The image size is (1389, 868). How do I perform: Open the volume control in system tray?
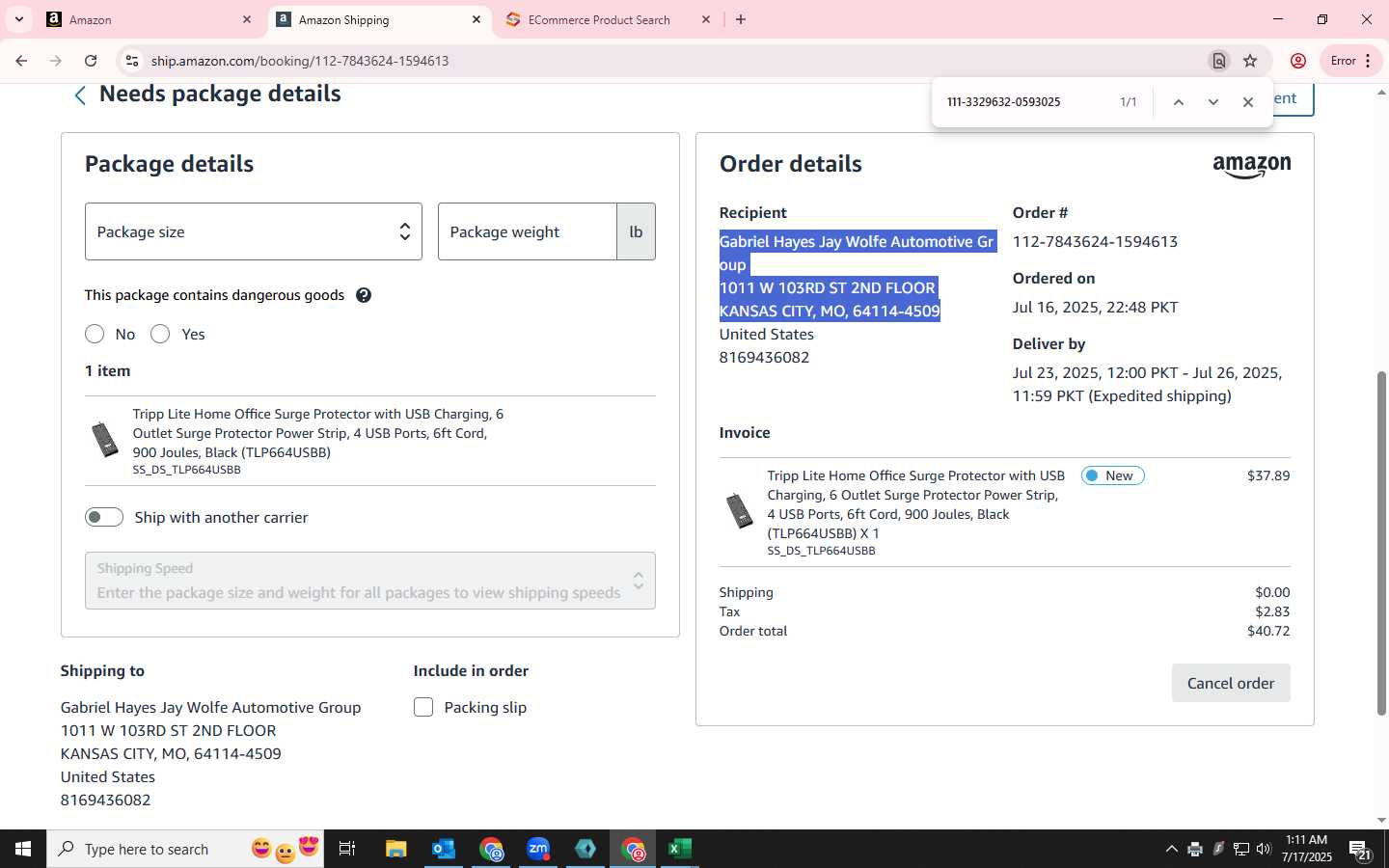click(x=1264, y=849)
